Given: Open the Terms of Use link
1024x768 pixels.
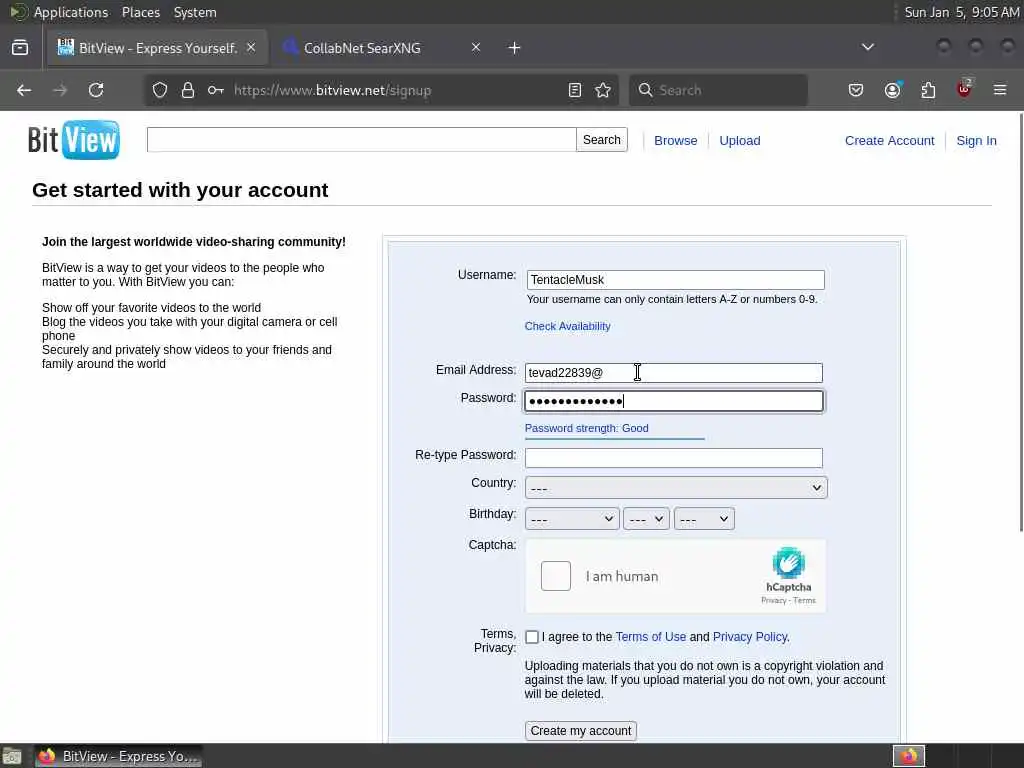Looking at the screenshot, I should 650,637.
